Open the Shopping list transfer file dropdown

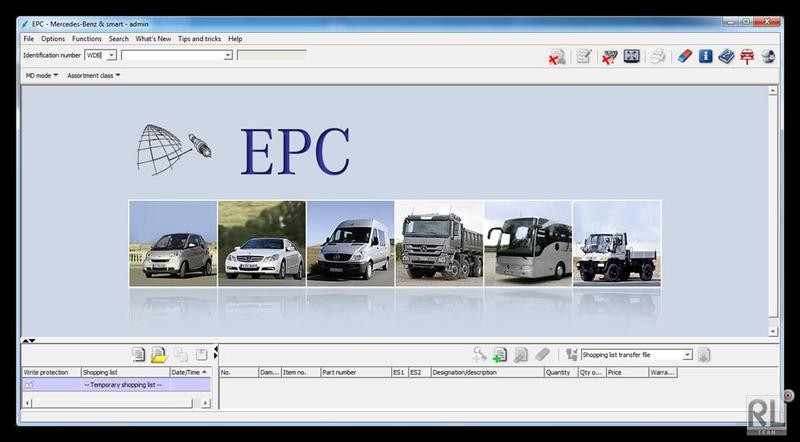(x=687, y=355)
